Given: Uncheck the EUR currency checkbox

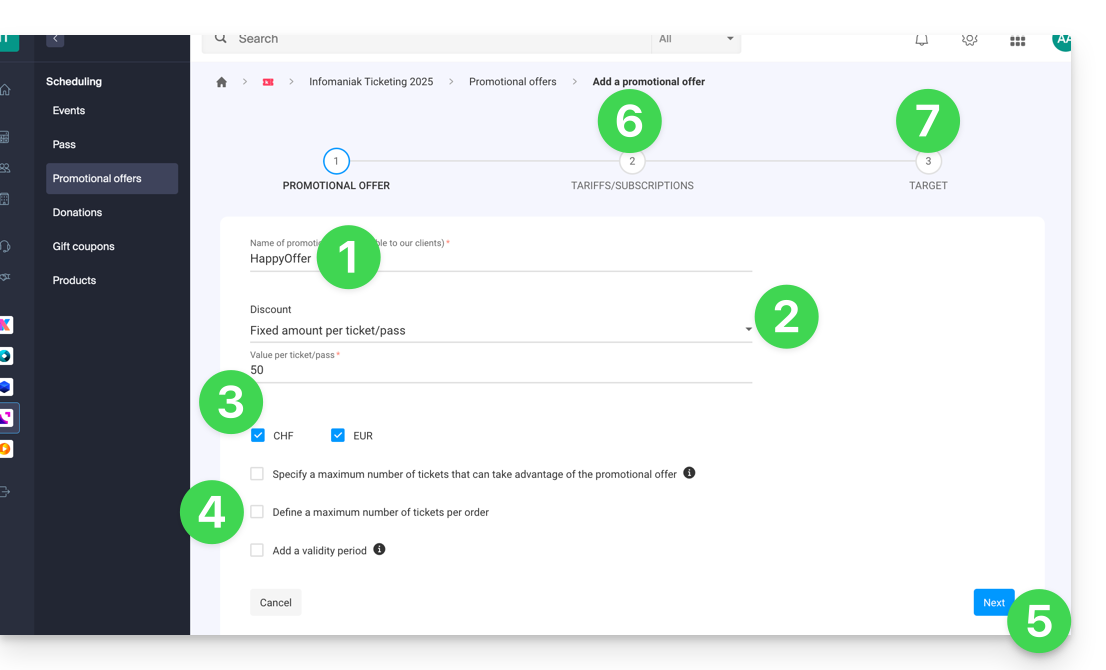Looking at the screenshot, I should pyautogui.click(x=338, y=435).
